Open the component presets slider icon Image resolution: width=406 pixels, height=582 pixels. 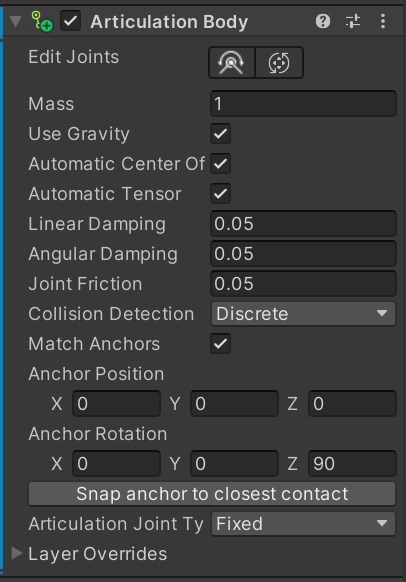[x=353, y=21]
